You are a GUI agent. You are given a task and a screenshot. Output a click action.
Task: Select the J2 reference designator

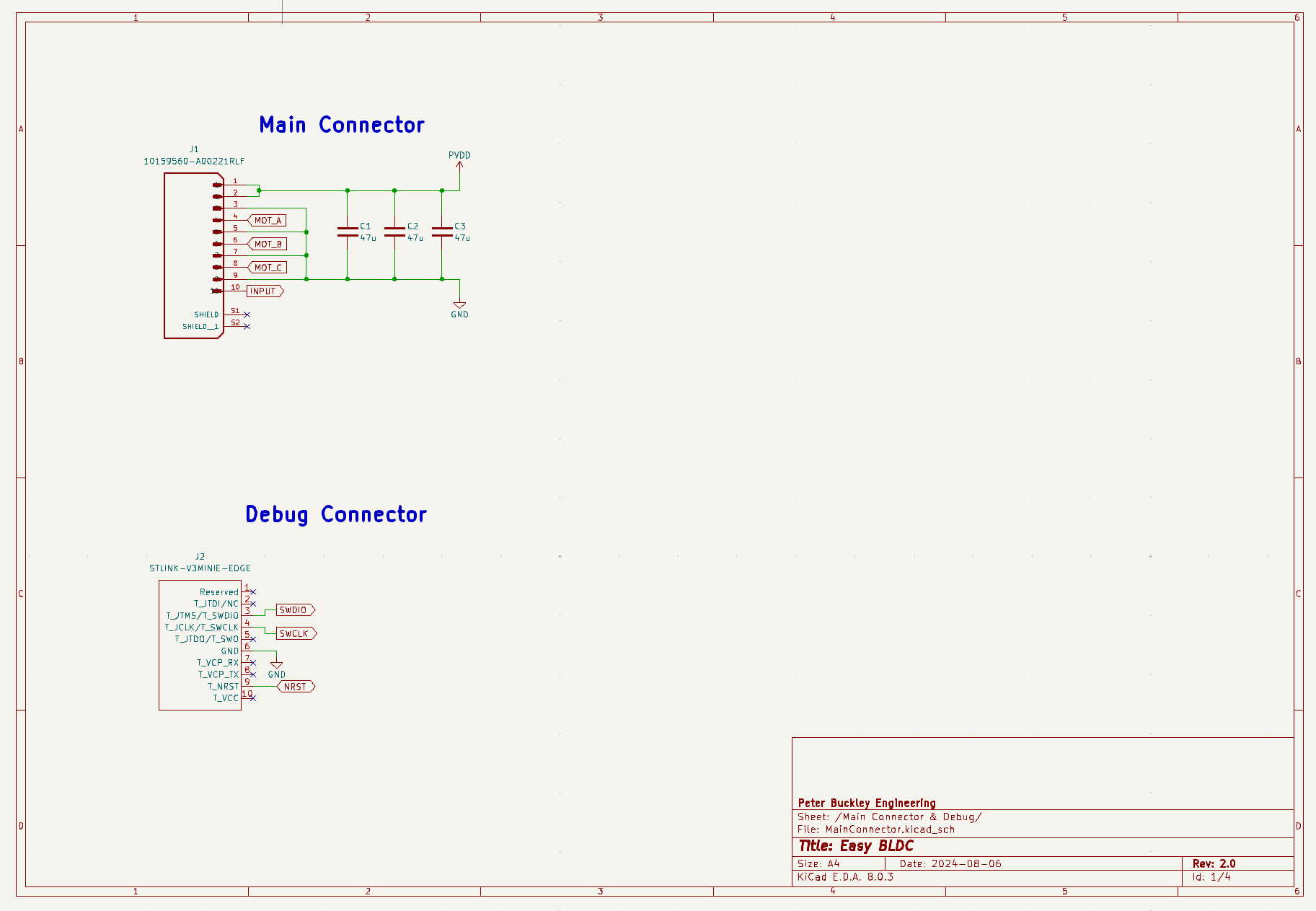(x=200, y=557)
